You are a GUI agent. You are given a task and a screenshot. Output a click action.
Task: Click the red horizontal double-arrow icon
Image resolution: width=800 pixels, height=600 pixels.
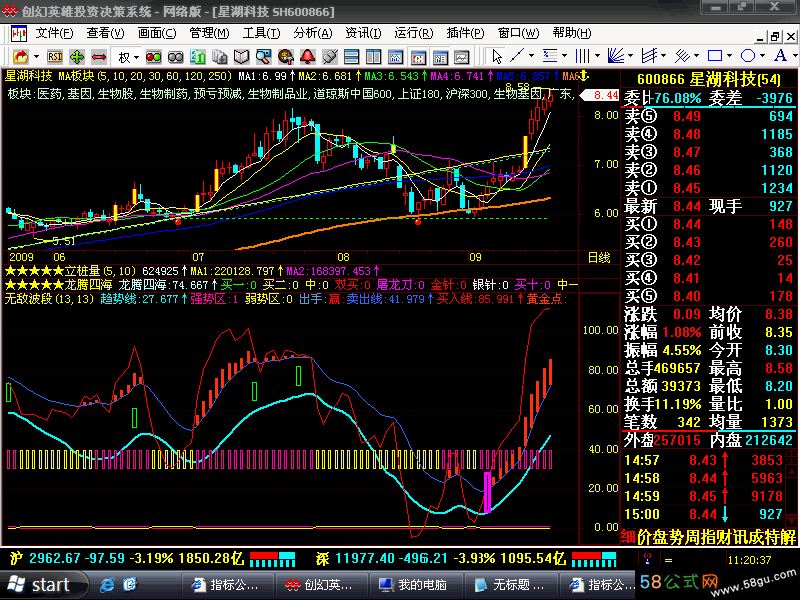[x=99, y=56]
